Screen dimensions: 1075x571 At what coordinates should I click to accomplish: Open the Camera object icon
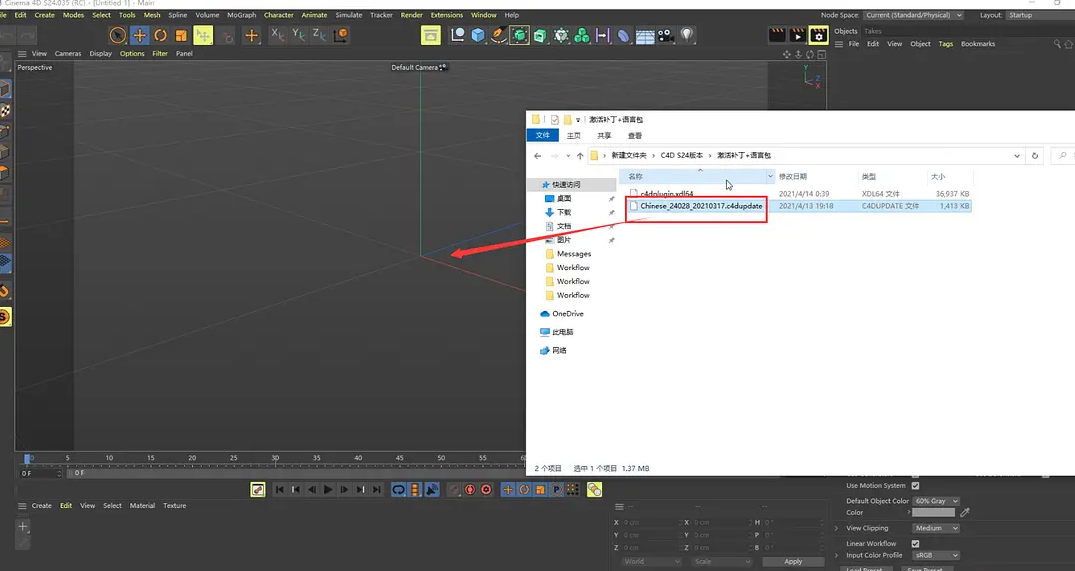(x=666, y=35)
